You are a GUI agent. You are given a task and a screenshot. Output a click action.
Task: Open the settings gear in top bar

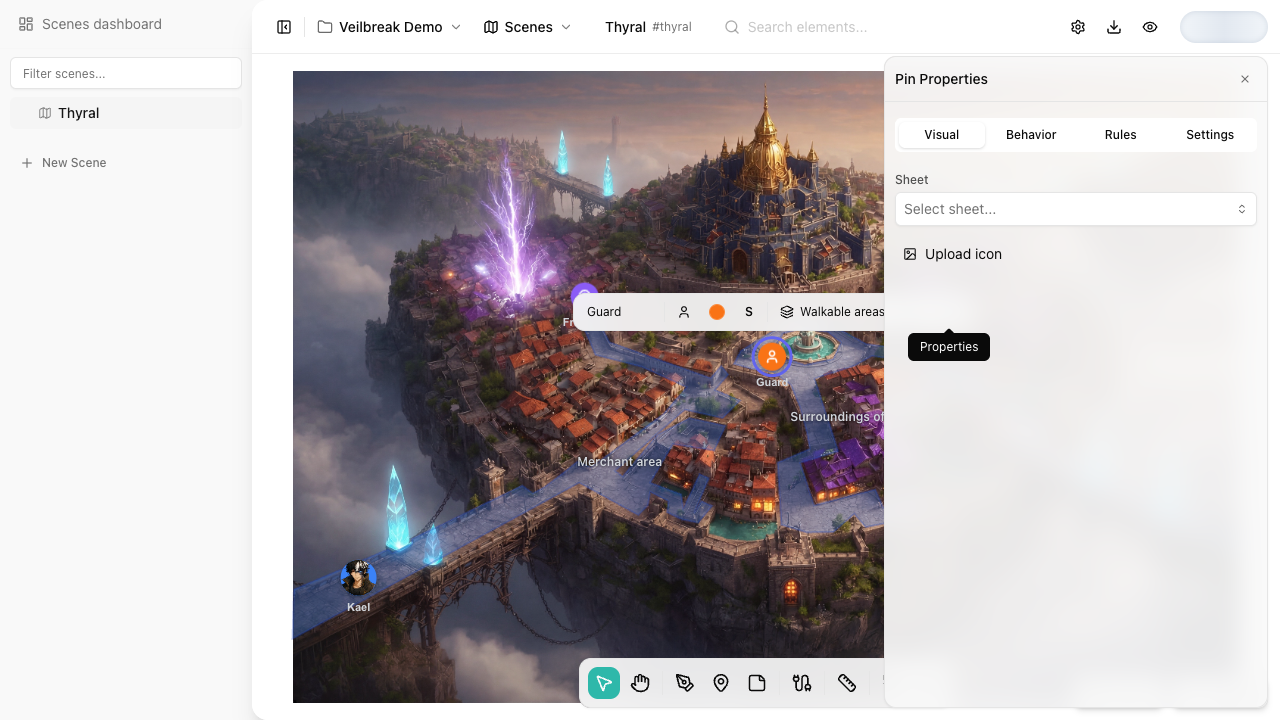tap(1078, 27)
